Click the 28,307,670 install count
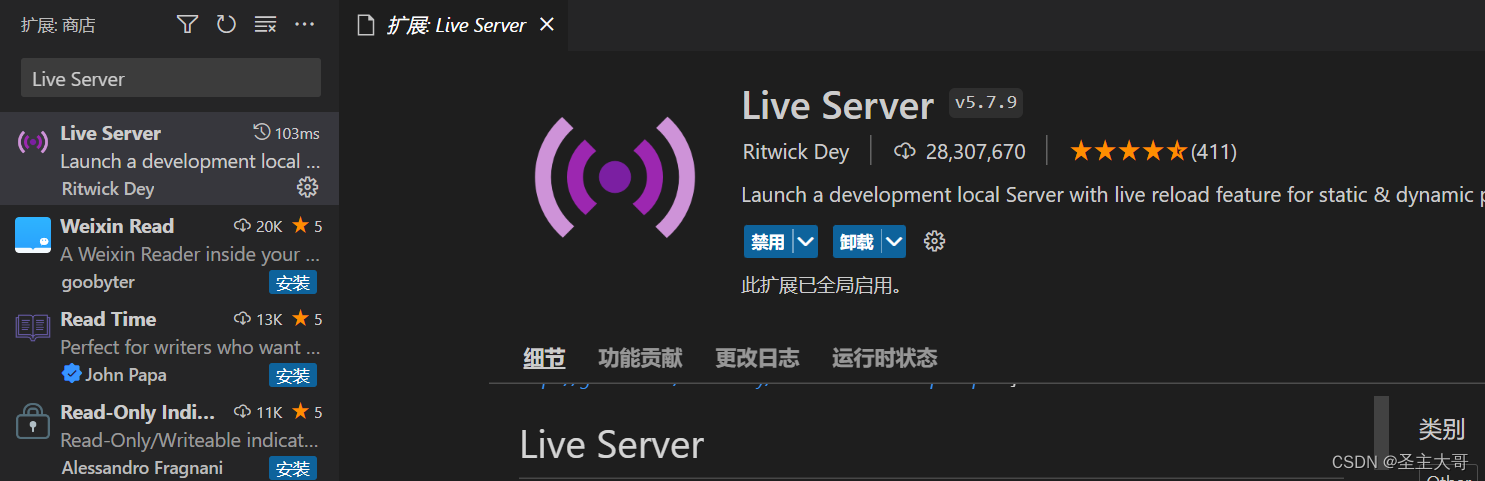Image resolution: width=1485 pixels, height=481 pixels. pyautogui.click(x=960, y=152)
